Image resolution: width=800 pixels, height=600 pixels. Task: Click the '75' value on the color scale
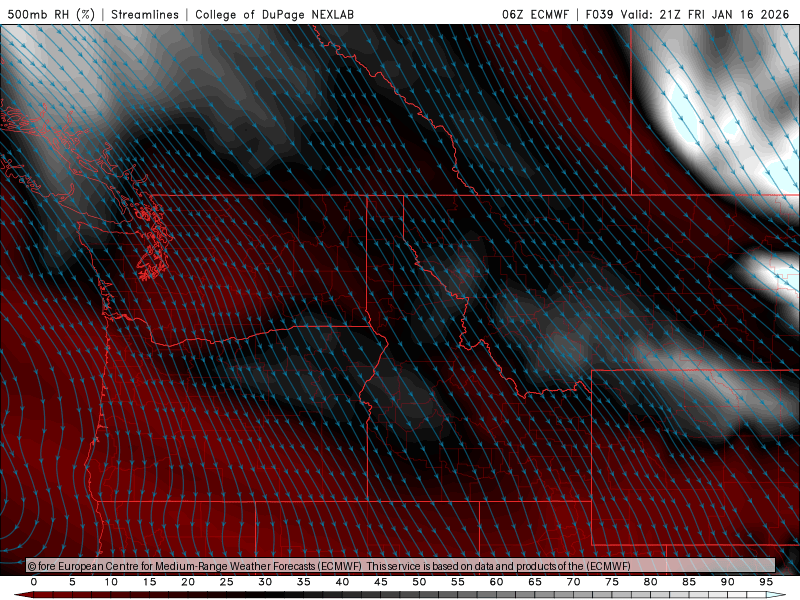pyautogui.click(x=612, y=582)
